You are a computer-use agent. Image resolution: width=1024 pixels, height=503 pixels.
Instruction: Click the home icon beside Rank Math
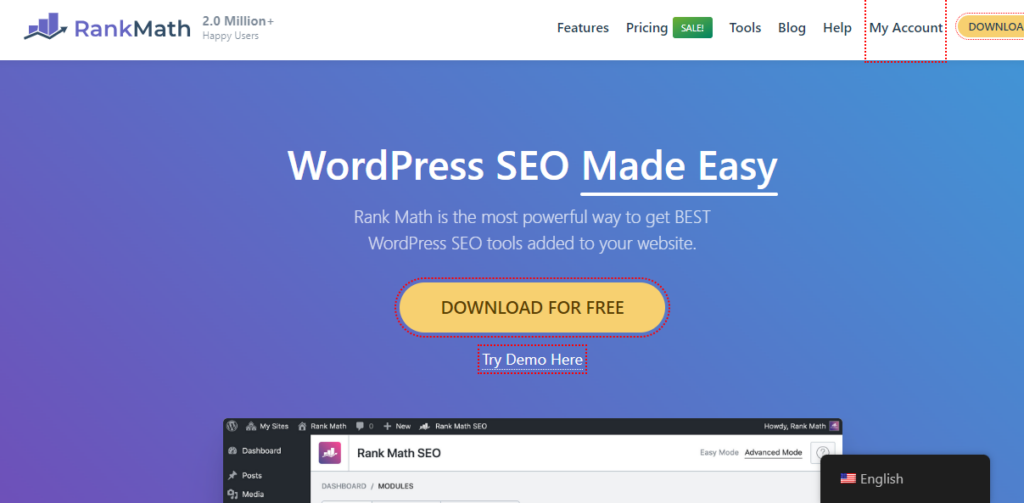302,426
